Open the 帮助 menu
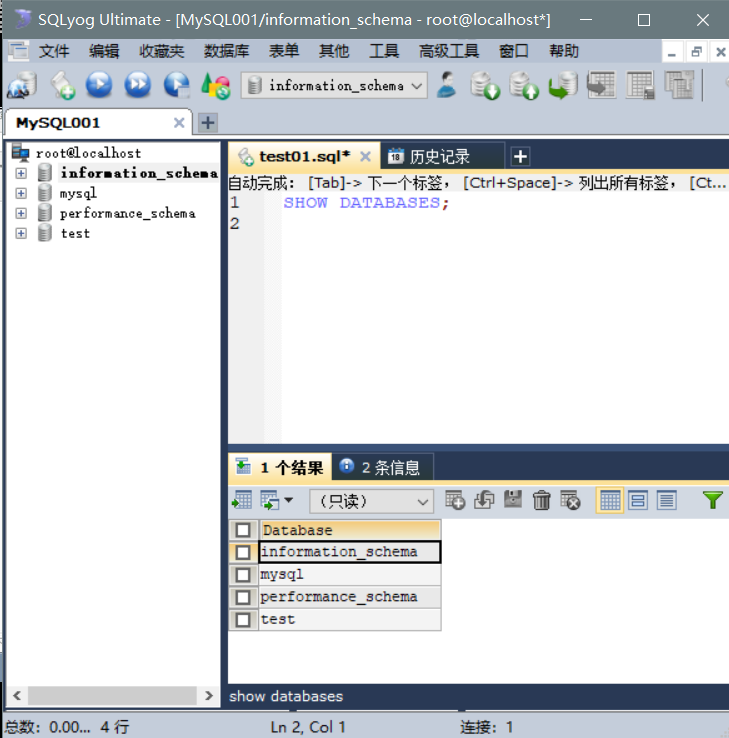The height and width of the screenshot is (738, 729). coord(564,51)
